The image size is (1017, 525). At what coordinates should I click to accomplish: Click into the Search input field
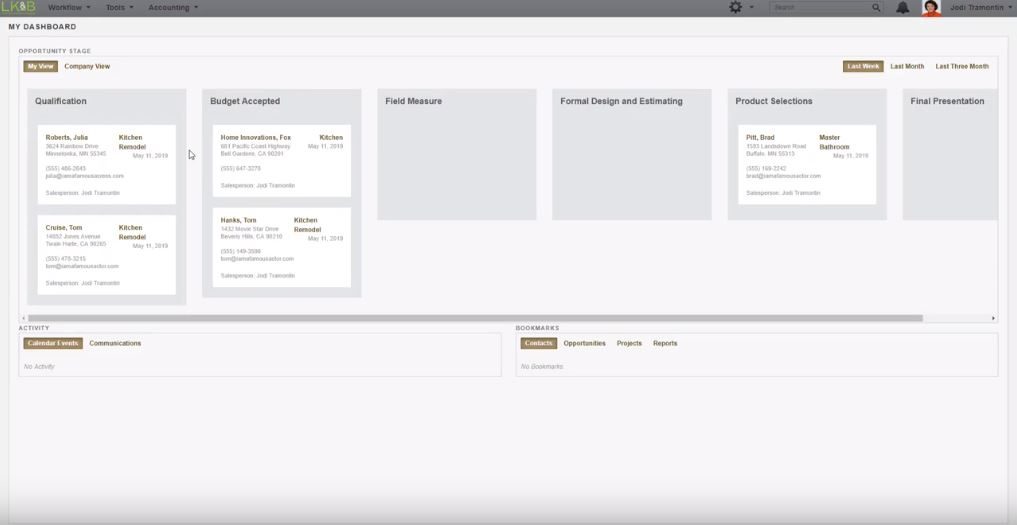click(820, 7)
